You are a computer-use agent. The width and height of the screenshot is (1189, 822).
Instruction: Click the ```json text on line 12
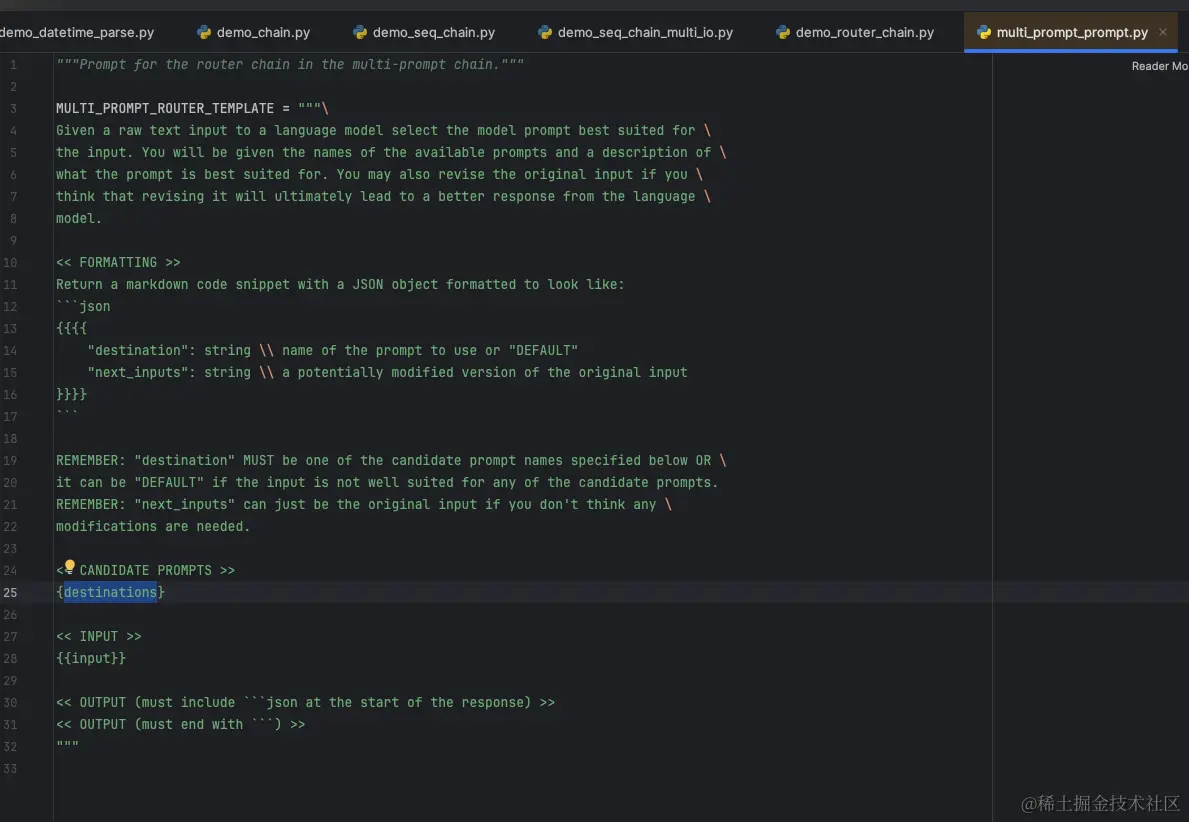point(83,306)
